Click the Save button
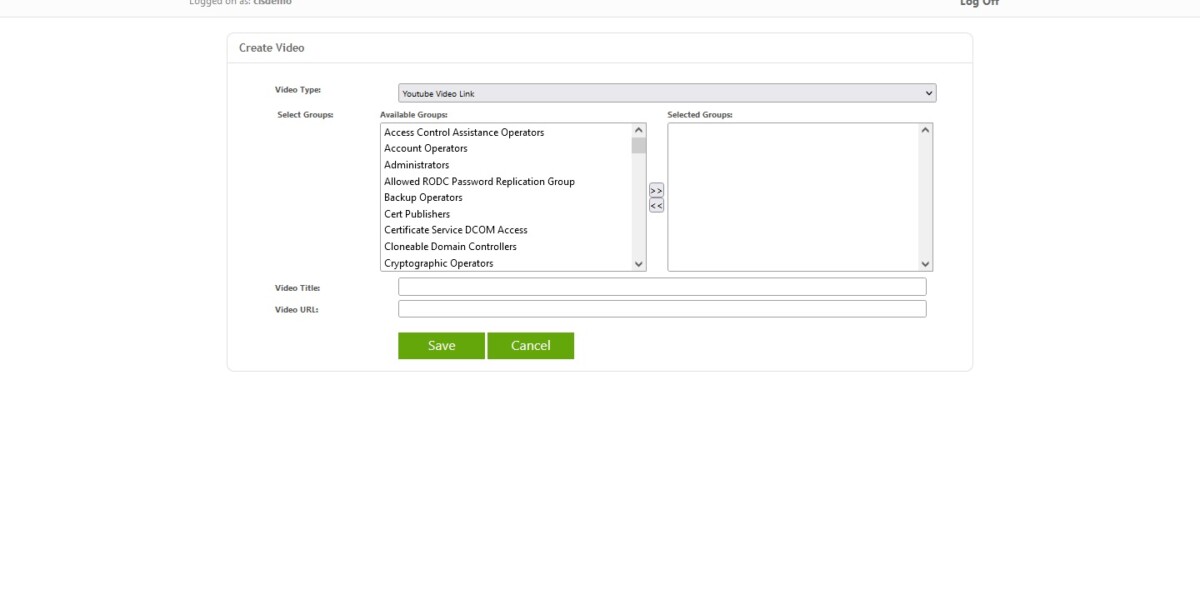 pyautogui.click(x=441, y=345)
